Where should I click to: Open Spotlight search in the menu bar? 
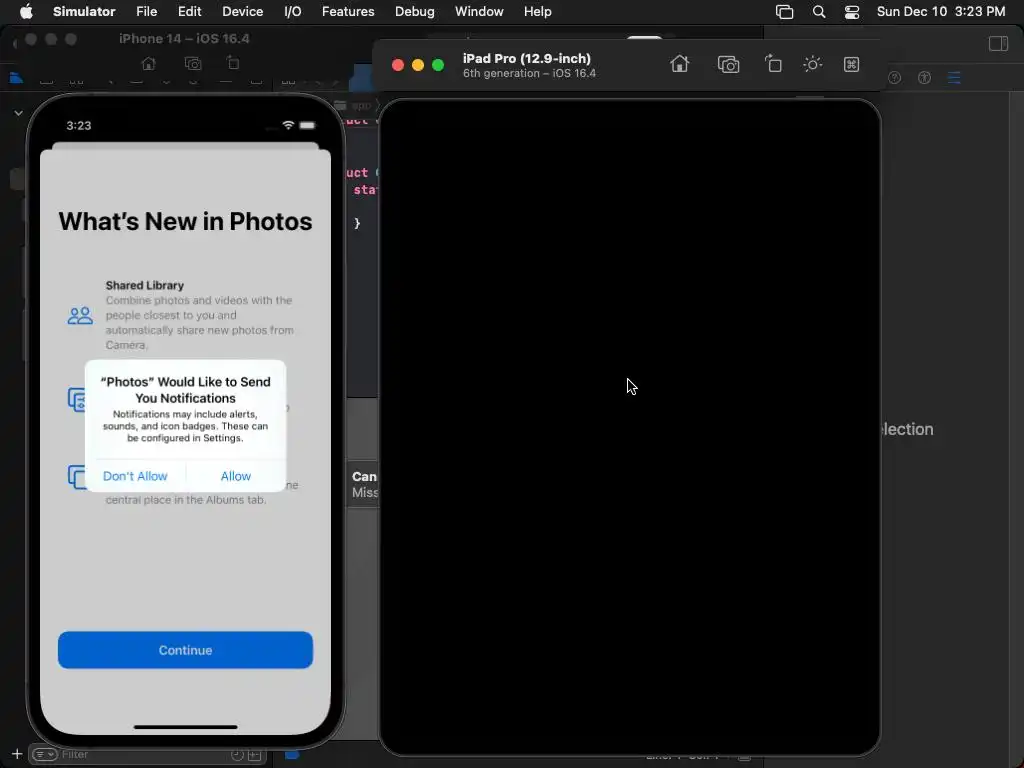[819, 12]
